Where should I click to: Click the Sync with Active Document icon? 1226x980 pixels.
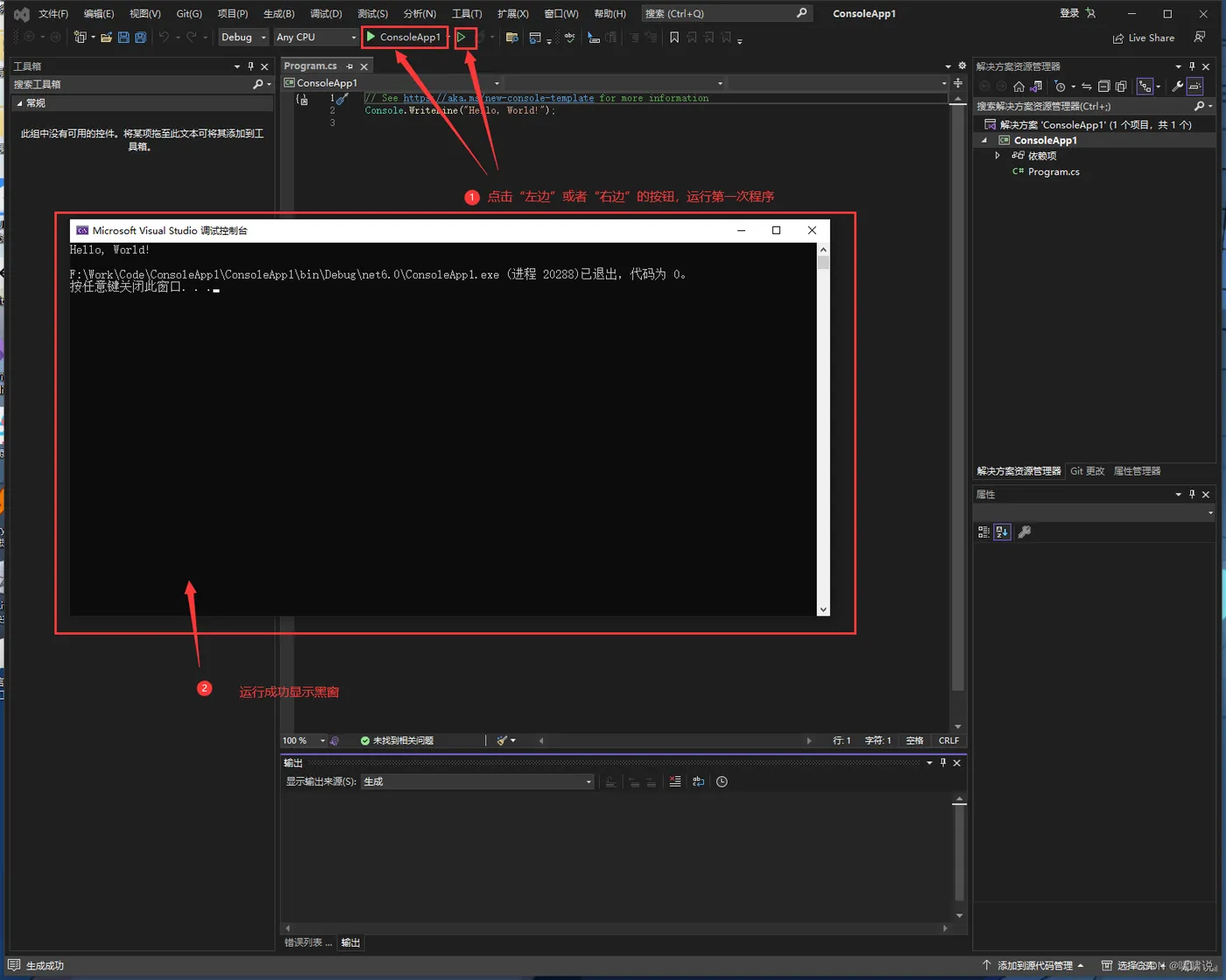[1087, 87]
